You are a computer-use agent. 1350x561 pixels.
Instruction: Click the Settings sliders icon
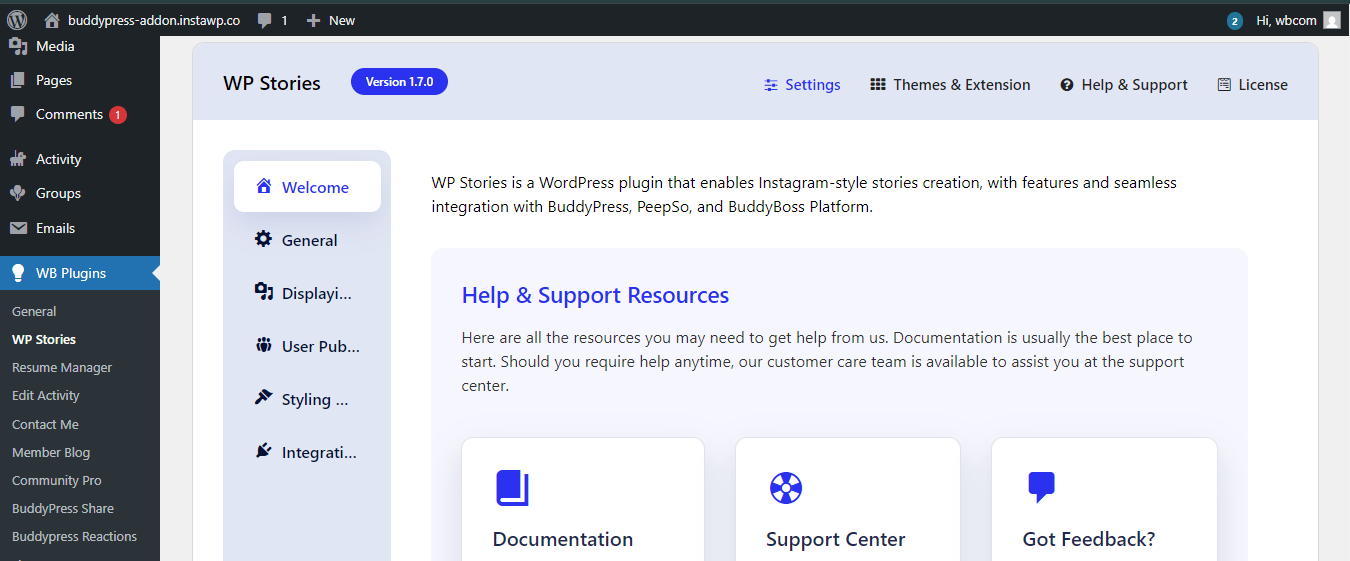(771, 85)
